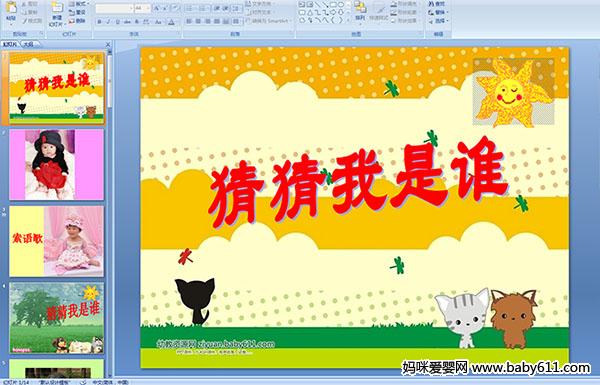The image size is (600, 385).
Task: Toggle Strikethrough formatting
Action: (x=127, y=22)
